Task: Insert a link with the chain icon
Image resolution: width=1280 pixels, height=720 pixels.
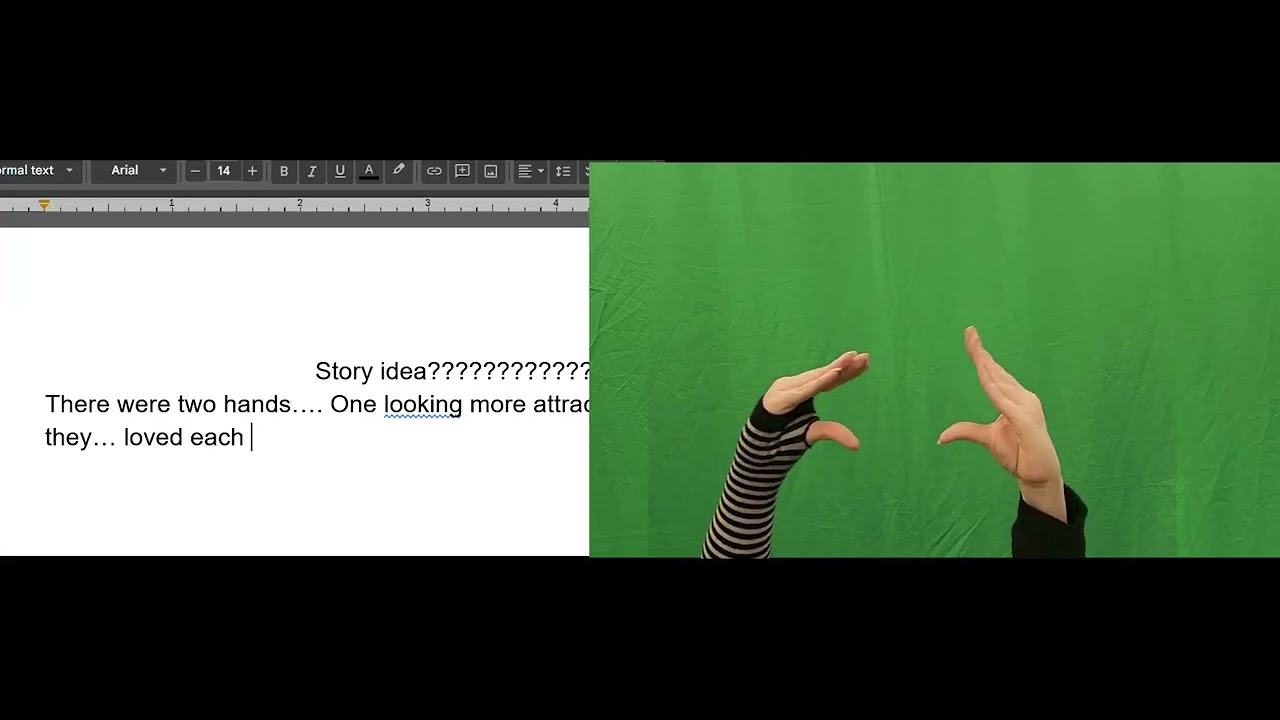Action: [434, 171]
